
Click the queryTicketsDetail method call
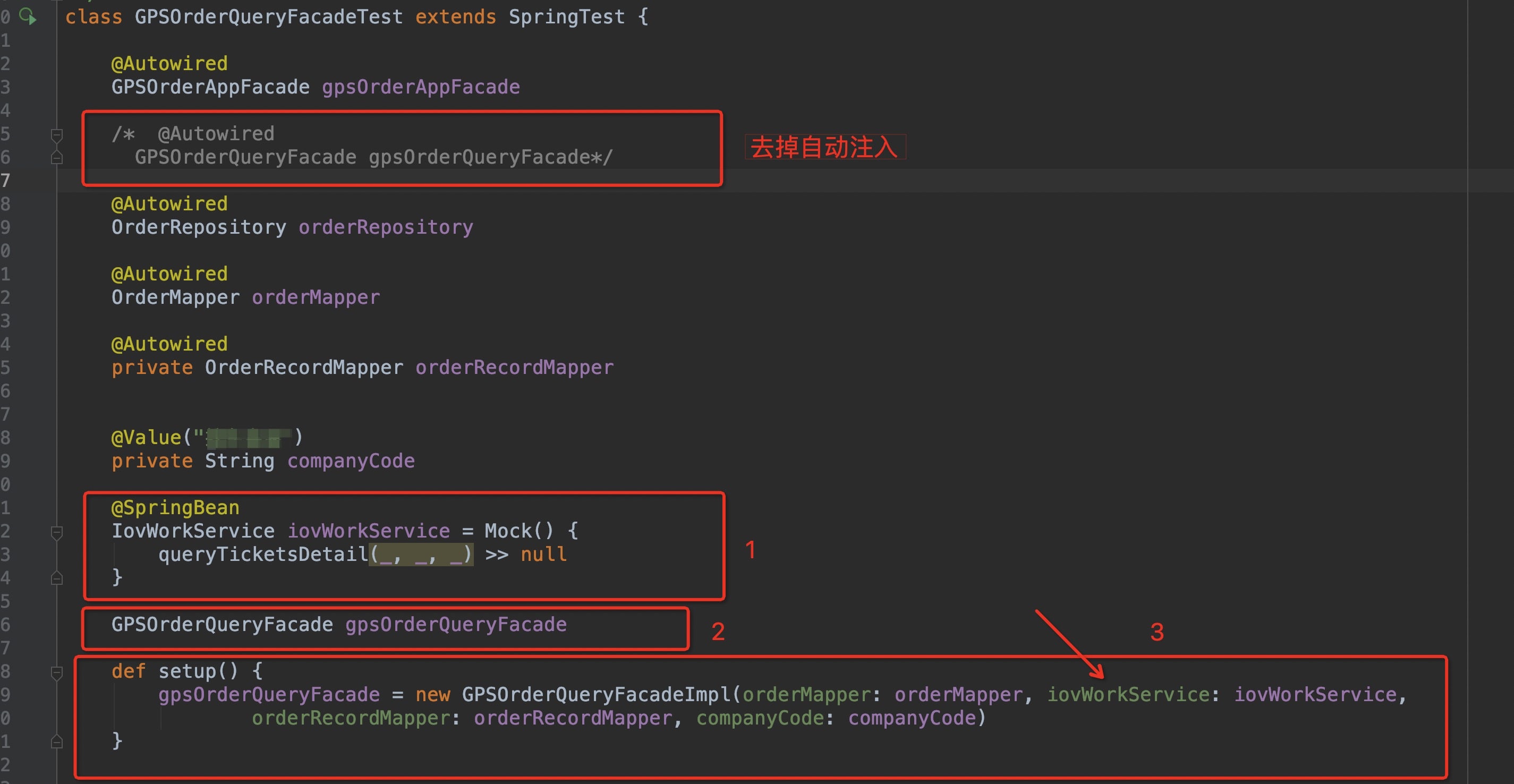pyautogui.click(x=263, y=554)
